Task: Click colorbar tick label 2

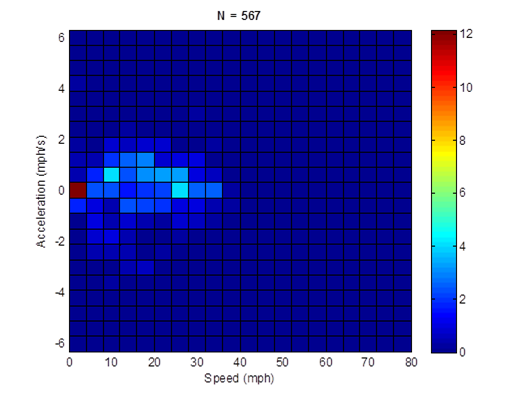Action: click(x=463, y=299)
